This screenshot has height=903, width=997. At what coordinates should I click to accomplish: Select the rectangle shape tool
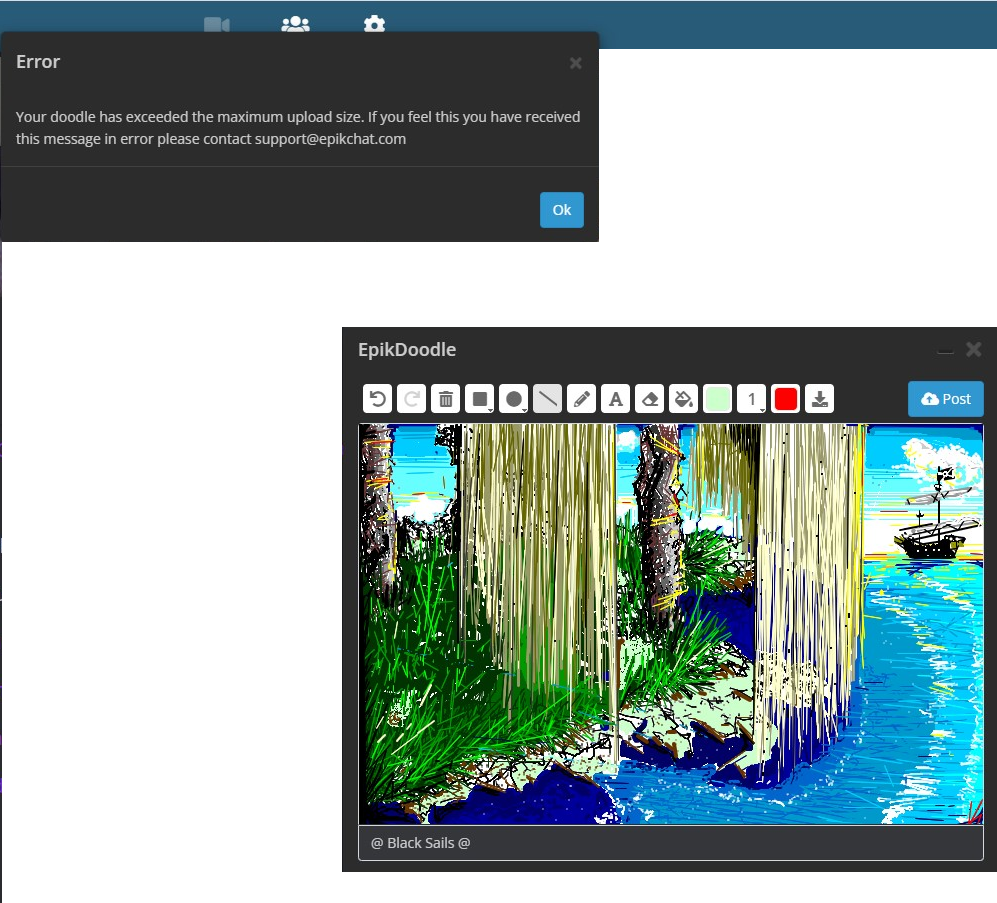[479, 399]
